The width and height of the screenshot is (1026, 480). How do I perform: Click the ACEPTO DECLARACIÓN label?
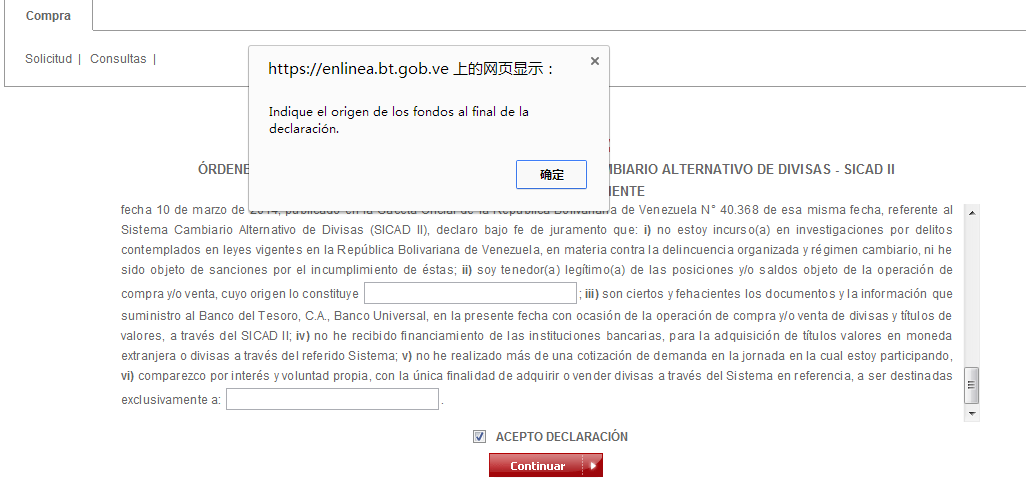(561, 437)
